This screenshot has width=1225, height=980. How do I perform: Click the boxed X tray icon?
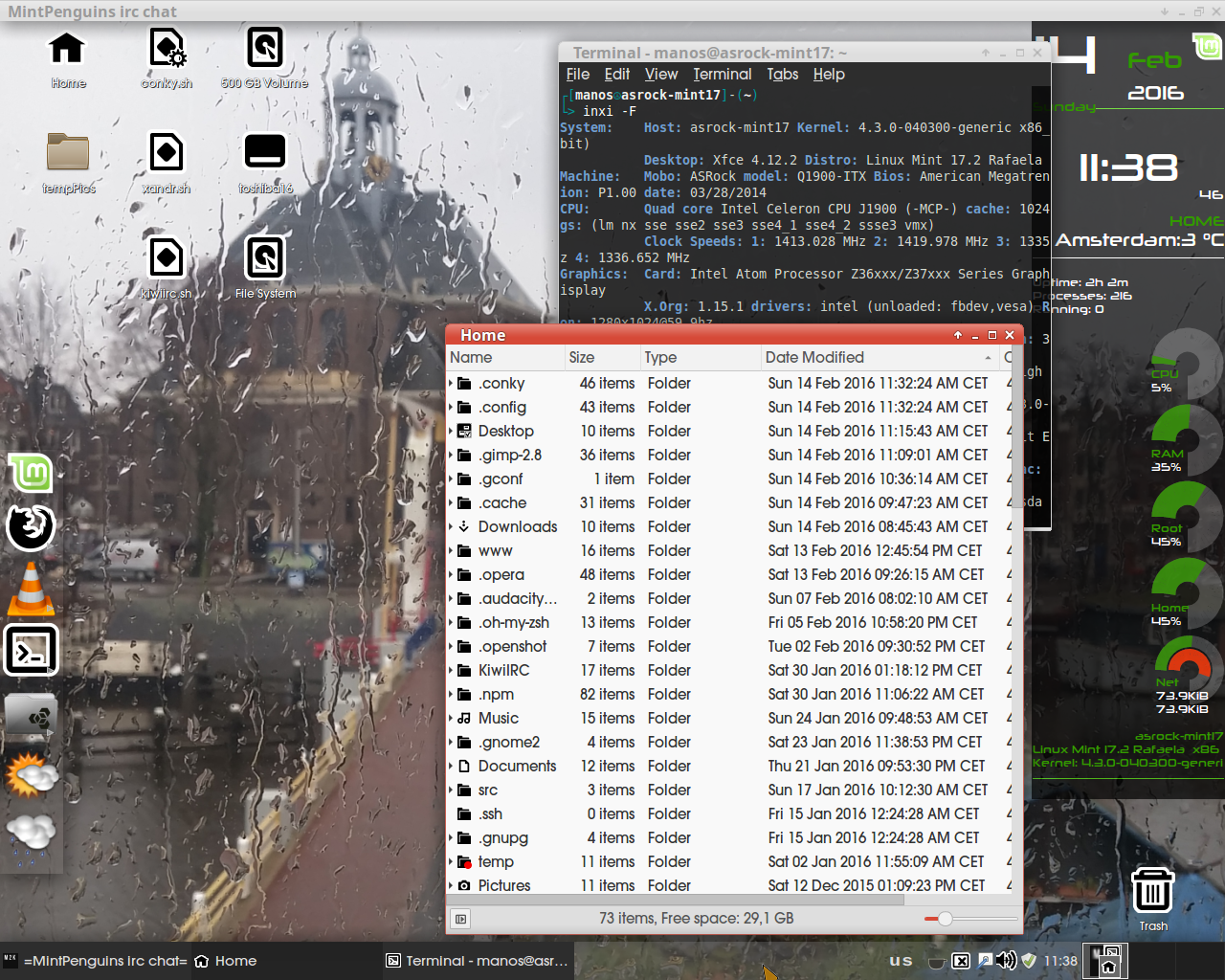[961, 961]
